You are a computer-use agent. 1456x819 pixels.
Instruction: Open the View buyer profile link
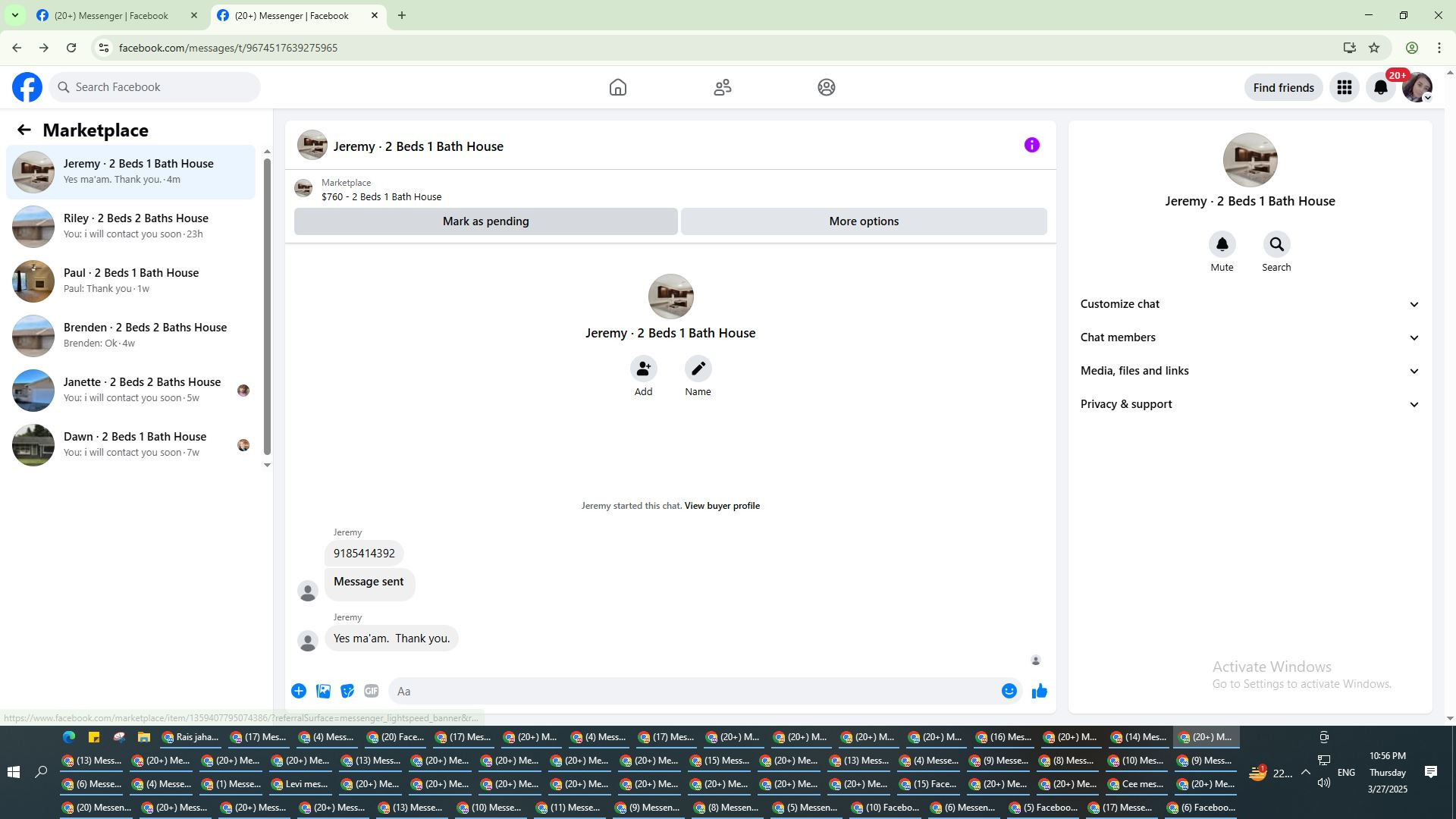pos(722,506)
